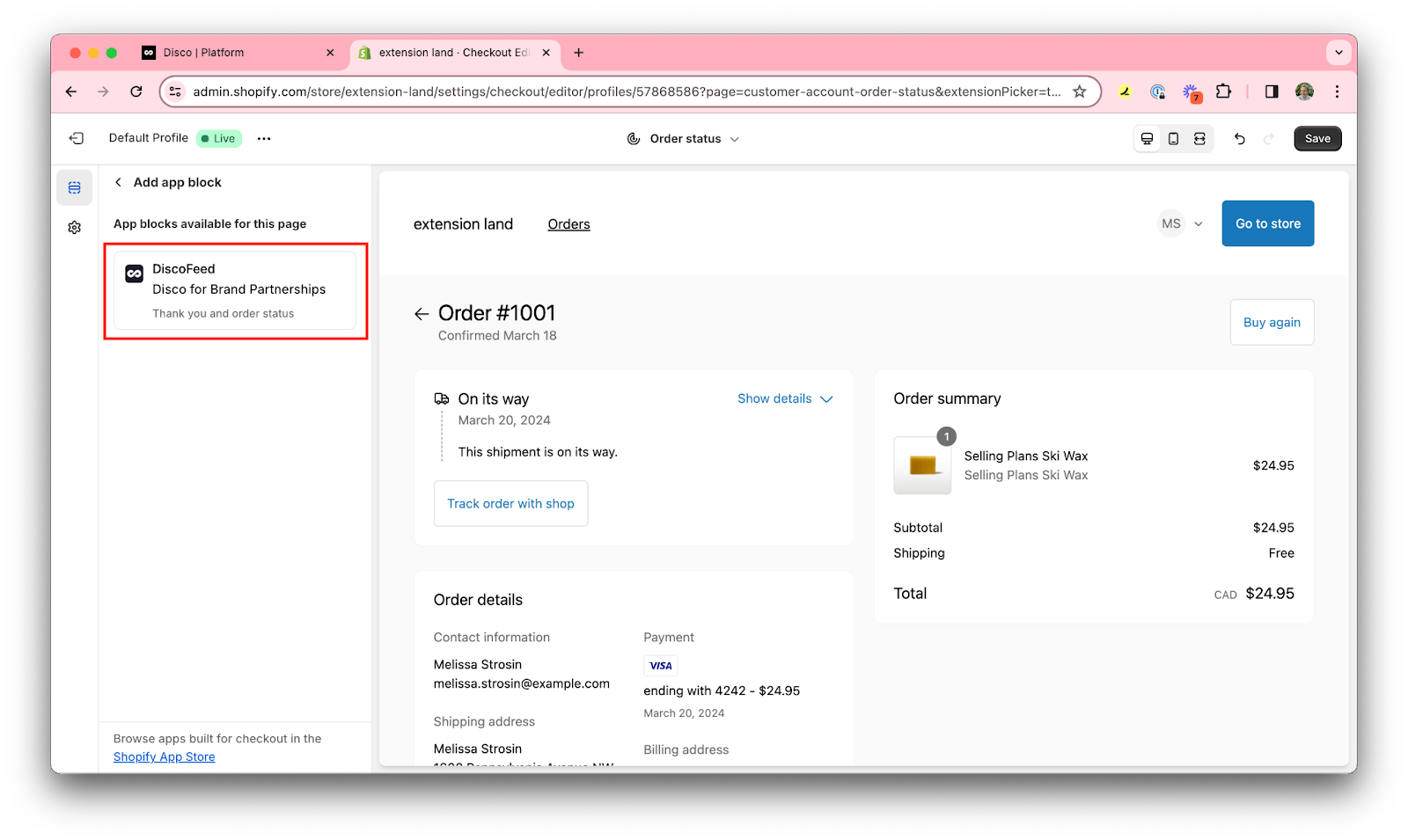This screenshot has height=840, width=1408.
Task: Go back from Add app block
Action: pos(118,182)
